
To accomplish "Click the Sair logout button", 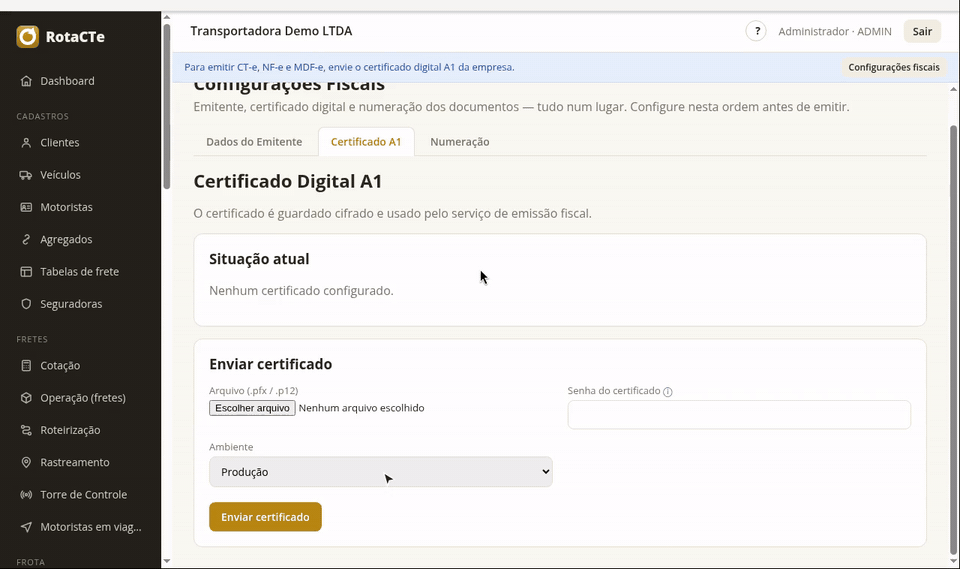I will tap(922, 31).
